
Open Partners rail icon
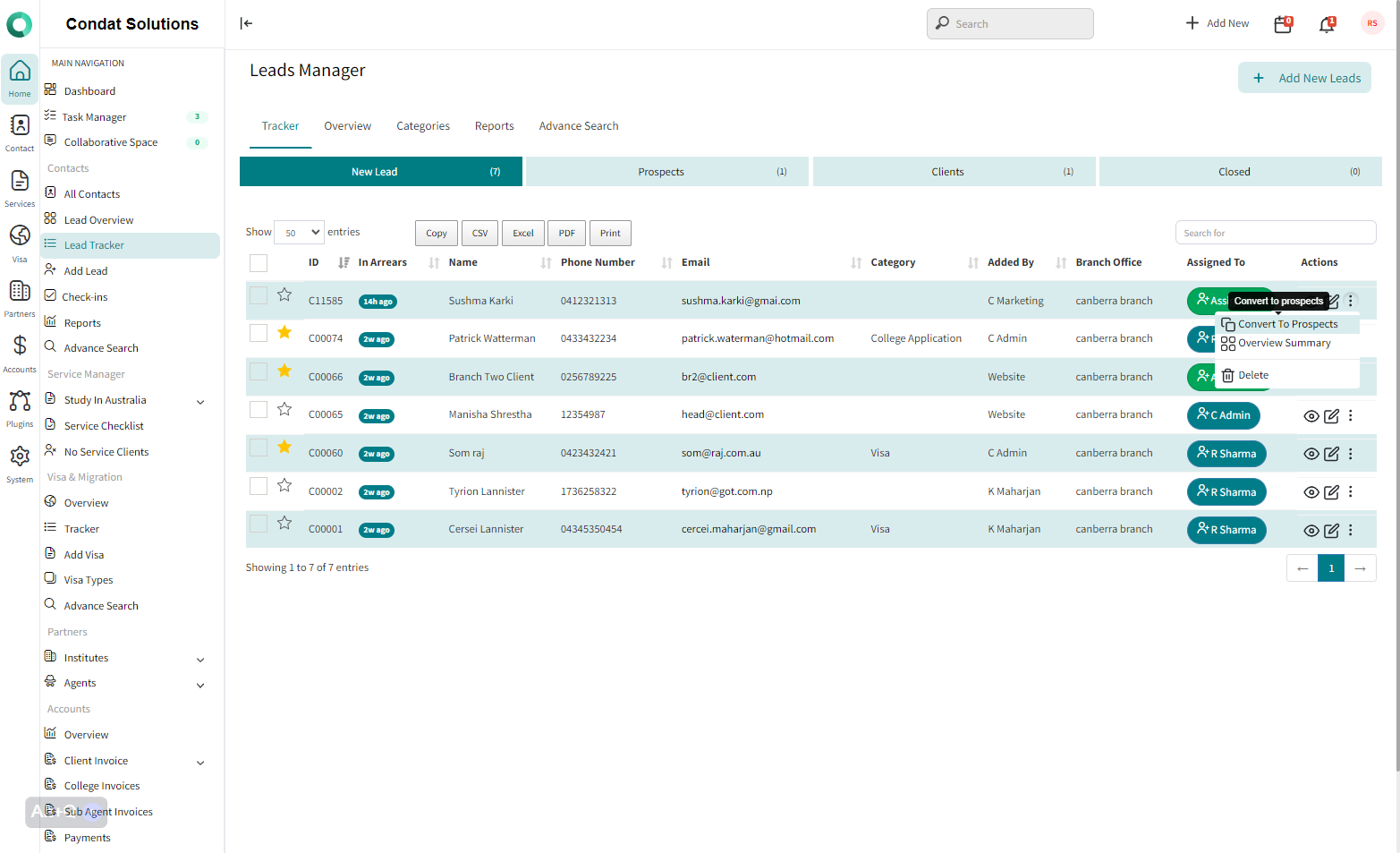[20, 298]
